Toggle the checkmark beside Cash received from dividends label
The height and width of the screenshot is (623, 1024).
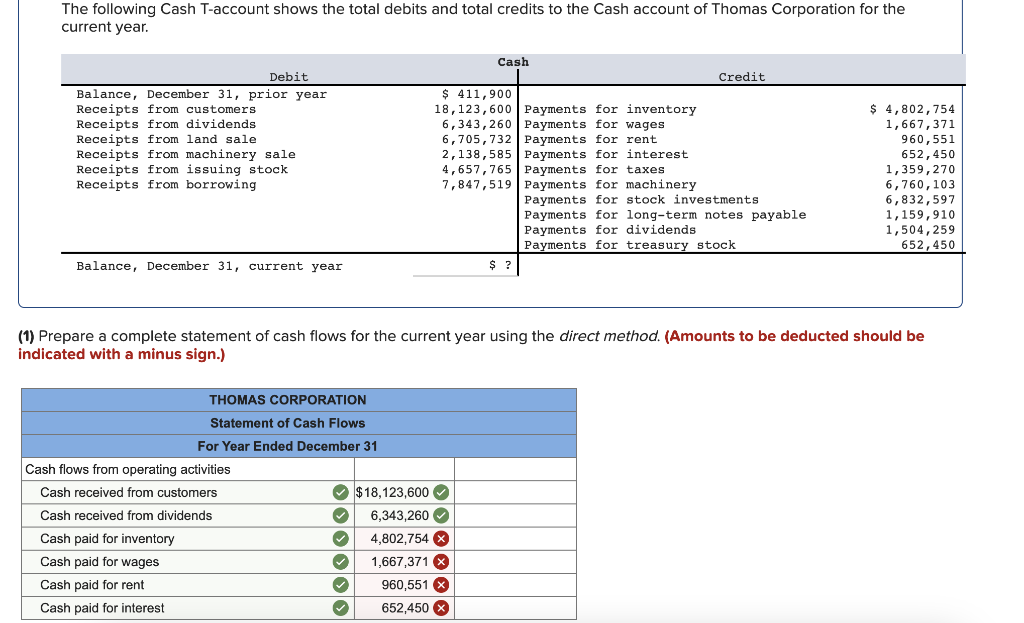click(x=339, y=515)
